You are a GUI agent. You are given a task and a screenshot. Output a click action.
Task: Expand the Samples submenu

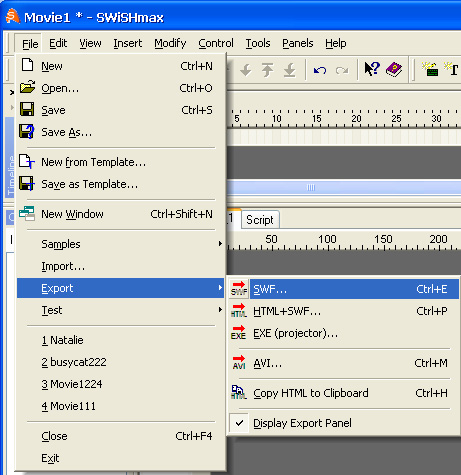120,244
